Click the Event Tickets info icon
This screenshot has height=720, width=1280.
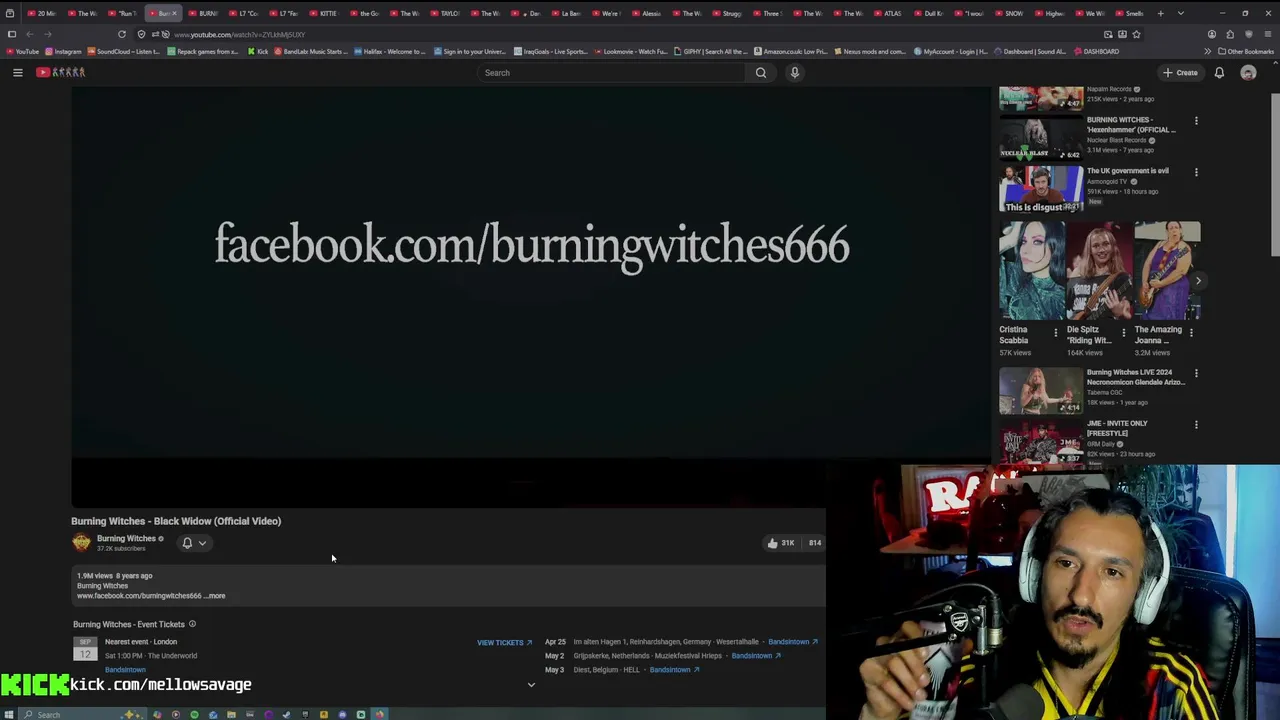tap(192, 624)
